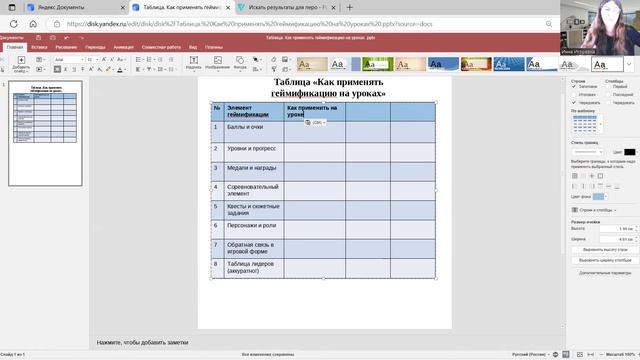The width and height of the screenshot is (640, 360).
Task: Toggle the Чередовать columns checkbox
Action: [608, 103]
